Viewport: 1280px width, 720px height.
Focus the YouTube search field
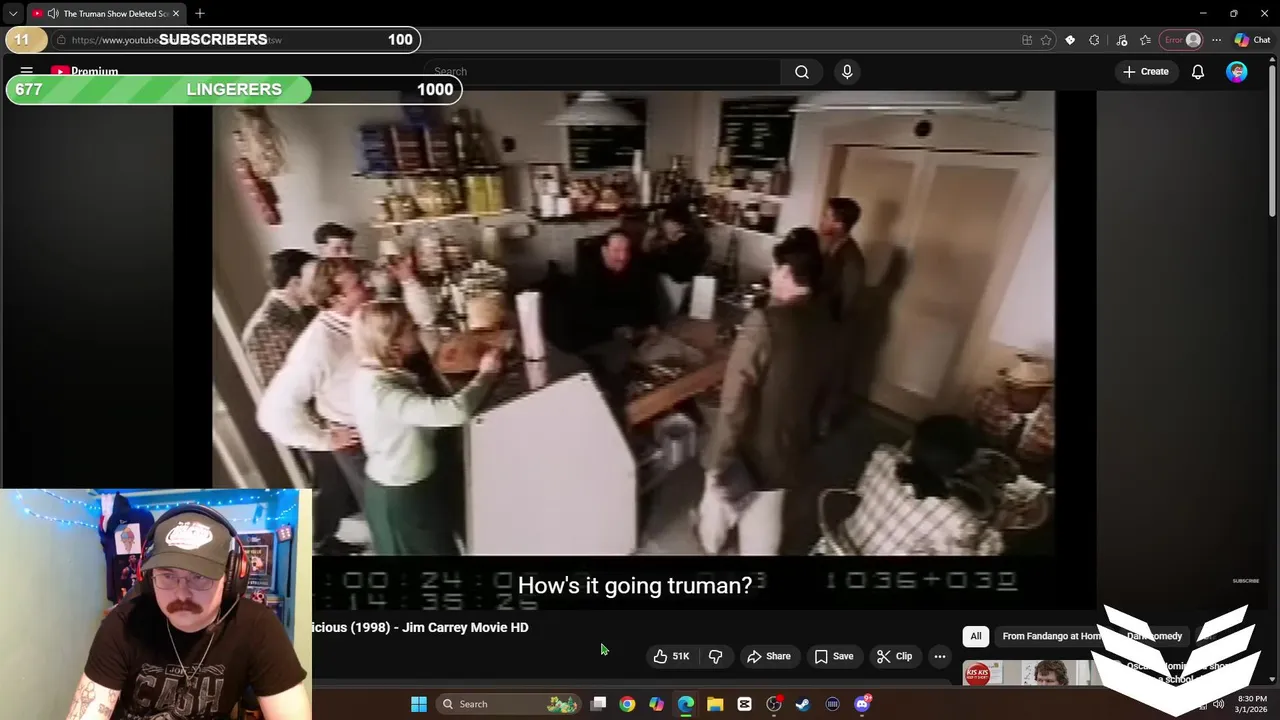(x=602, y=72)
